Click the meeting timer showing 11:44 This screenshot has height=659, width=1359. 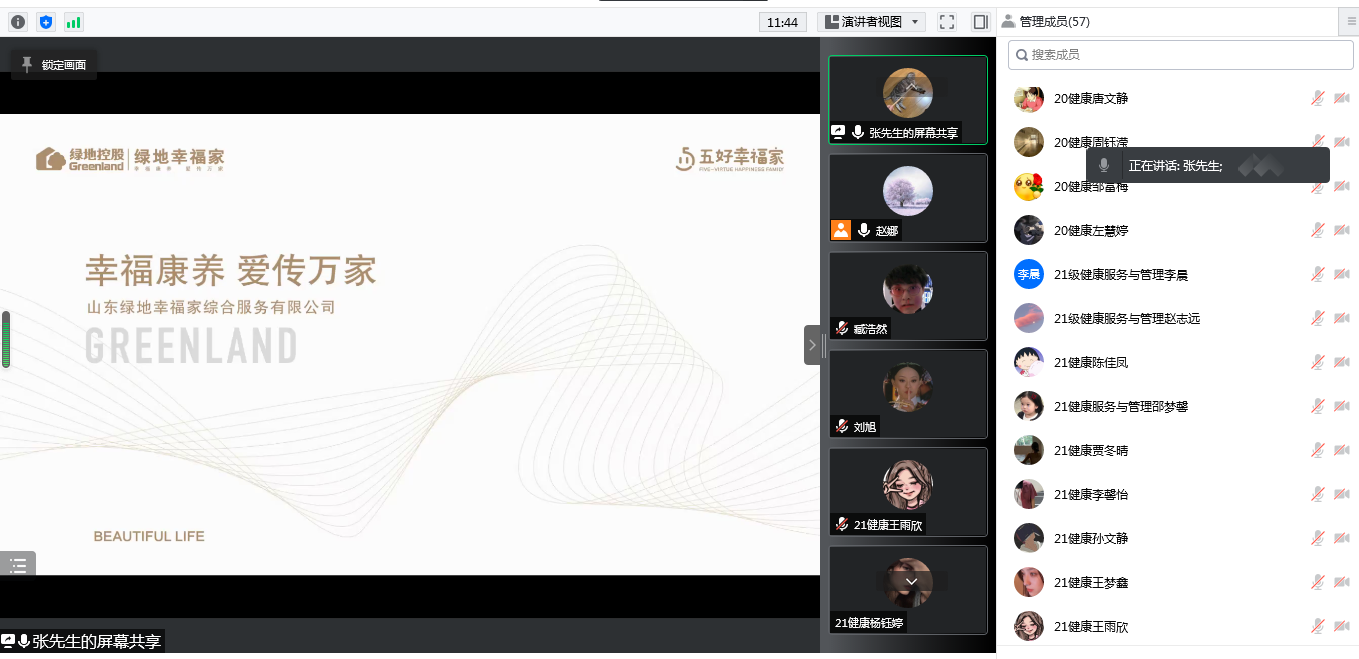(x=782, y=22)
